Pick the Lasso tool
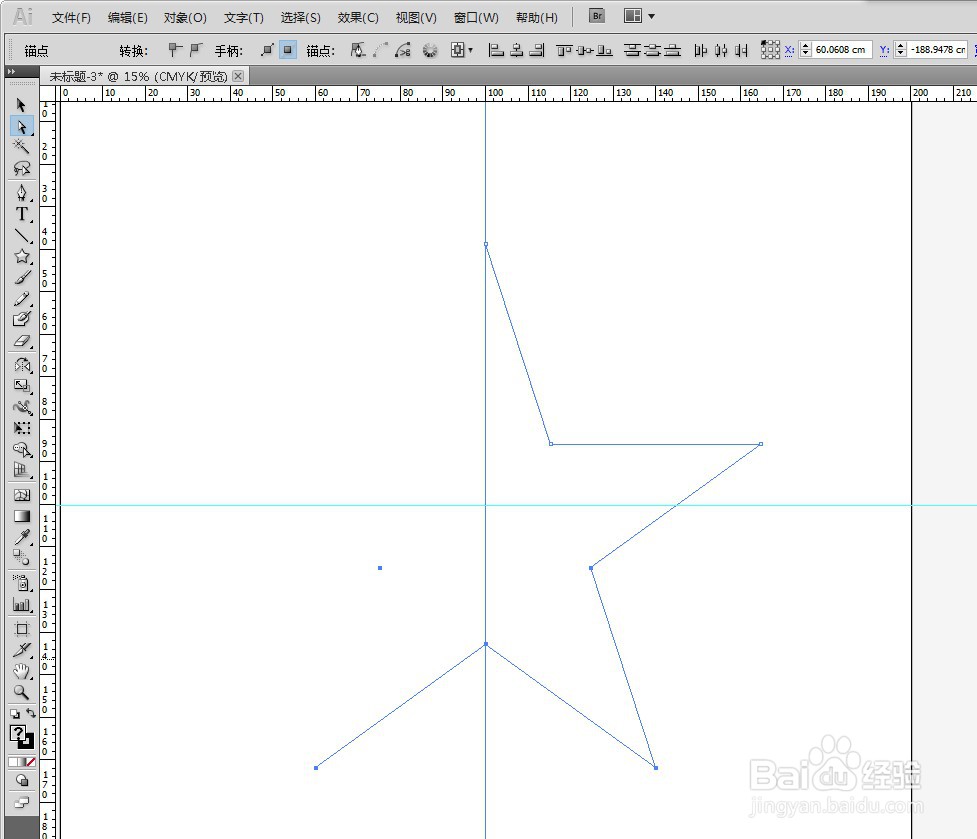 (x=22, y=168)
